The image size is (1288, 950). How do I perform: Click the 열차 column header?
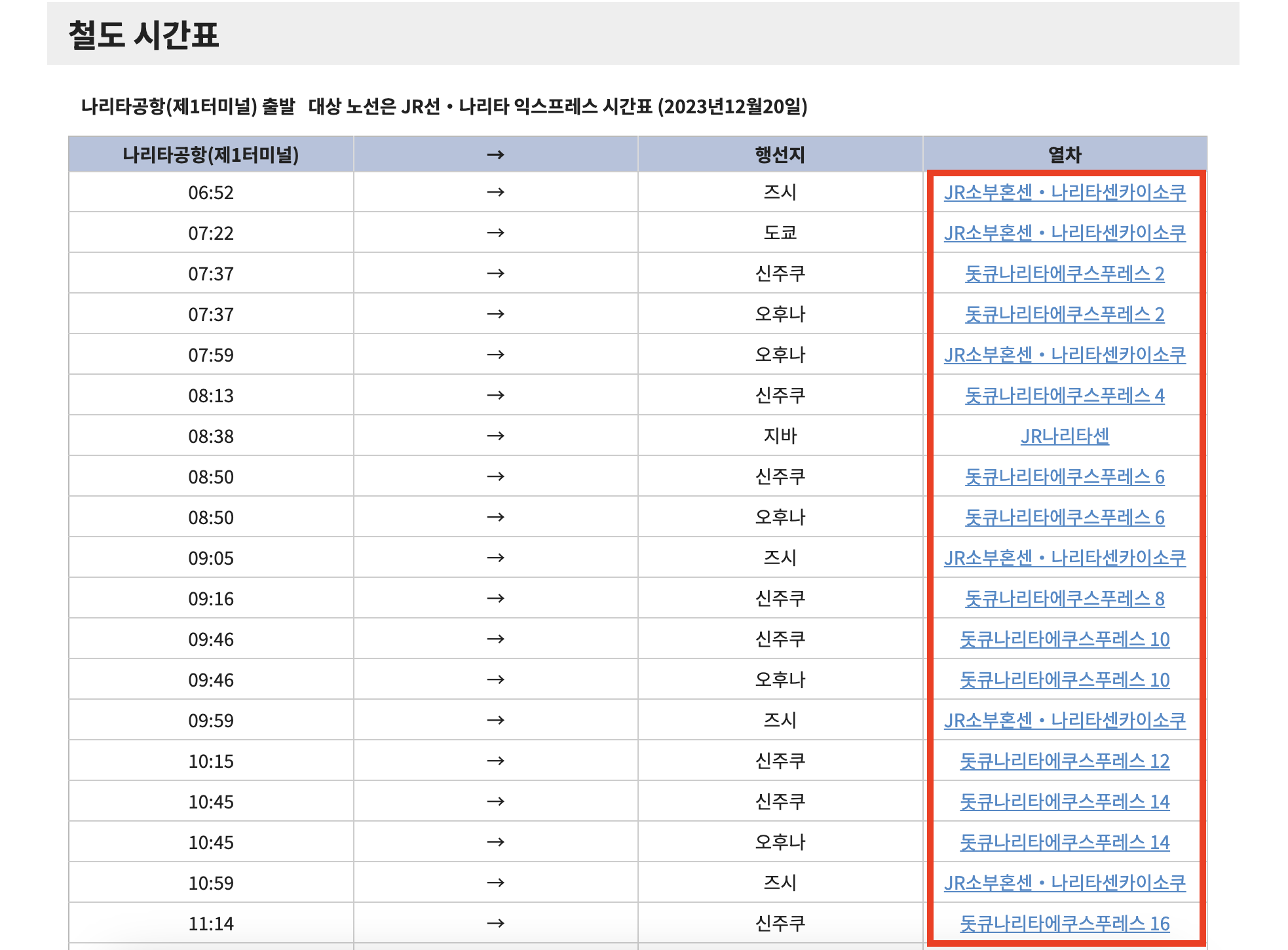point(1065,155)
